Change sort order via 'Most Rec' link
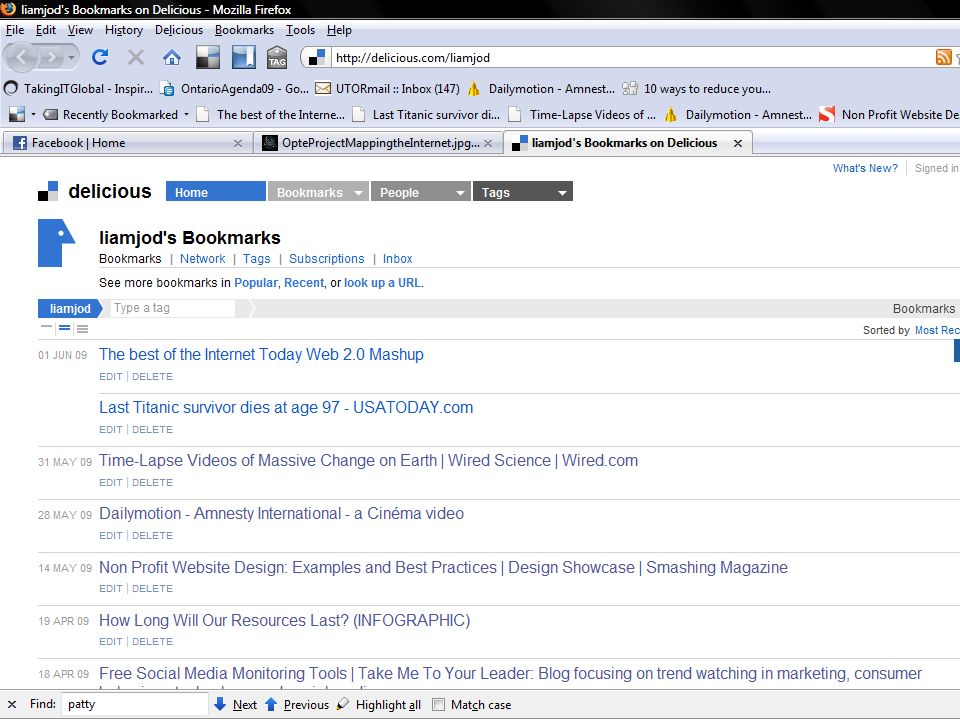The height and width of the screenshot is (720, 960). tap(937, 330)
